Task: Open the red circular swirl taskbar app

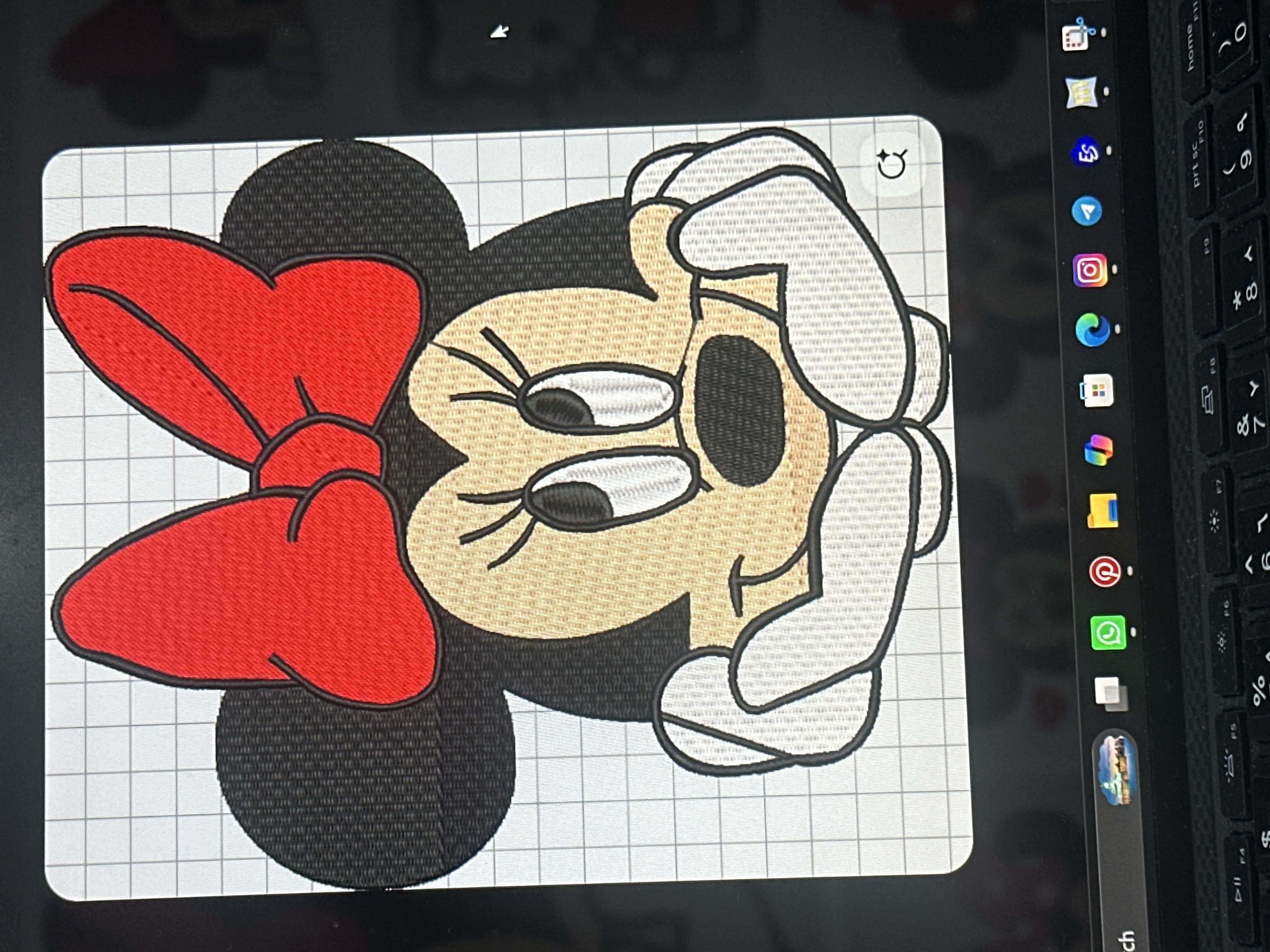Action: click(1105, 571)
